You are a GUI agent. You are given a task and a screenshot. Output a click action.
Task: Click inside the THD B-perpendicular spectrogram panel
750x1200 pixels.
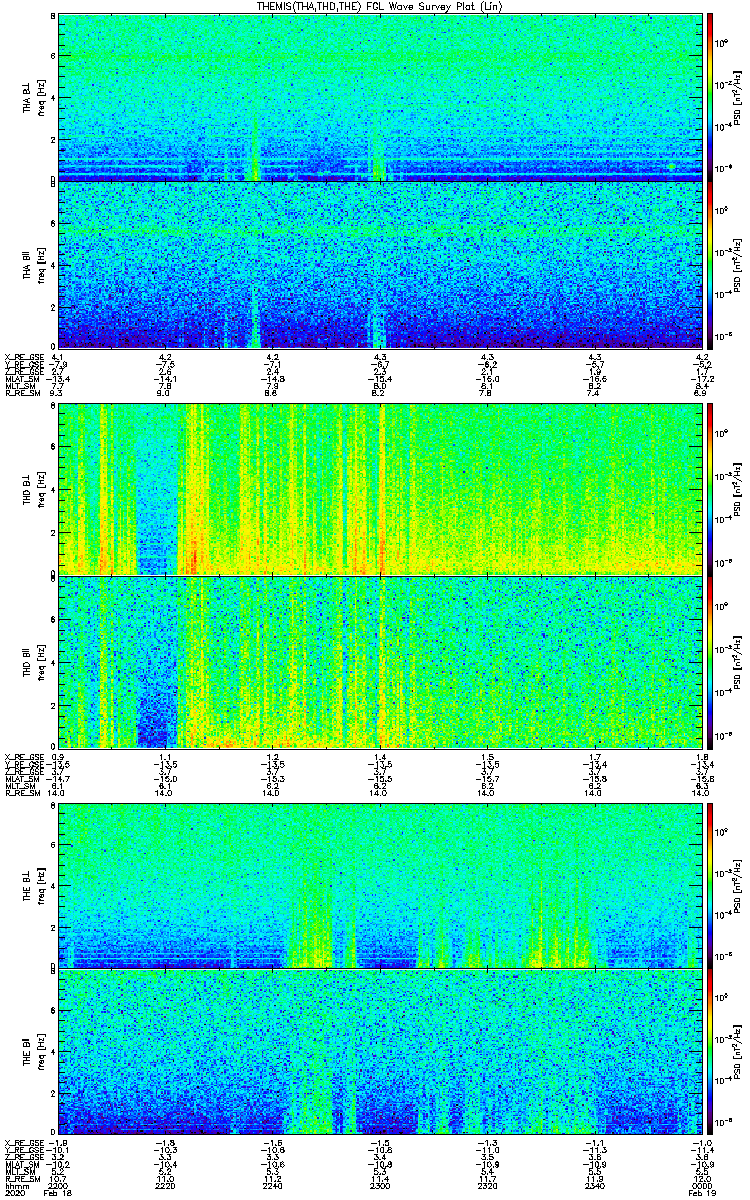tap(381, 489)
